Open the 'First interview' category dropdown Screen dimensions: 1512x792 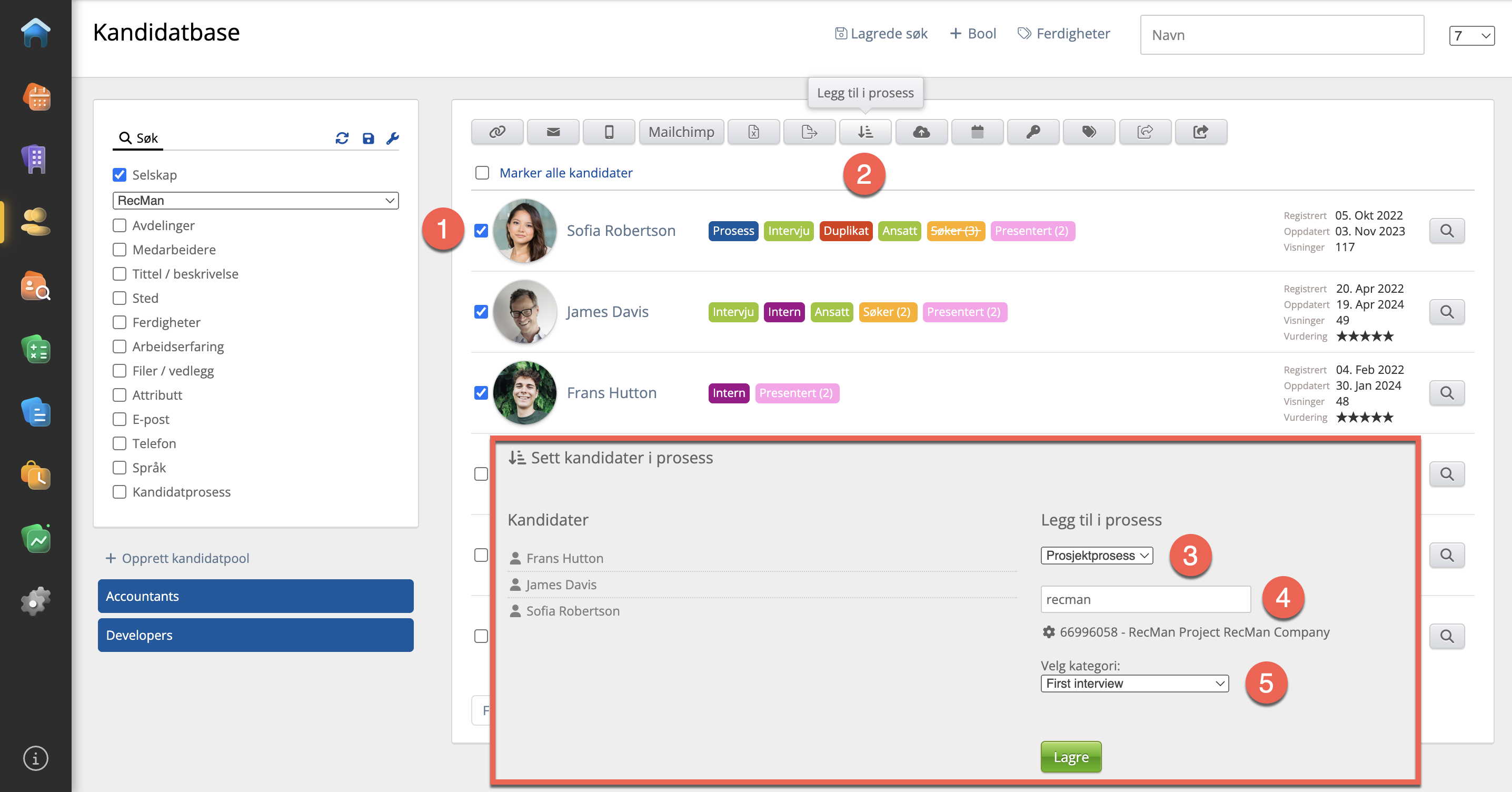point(1134,683)
